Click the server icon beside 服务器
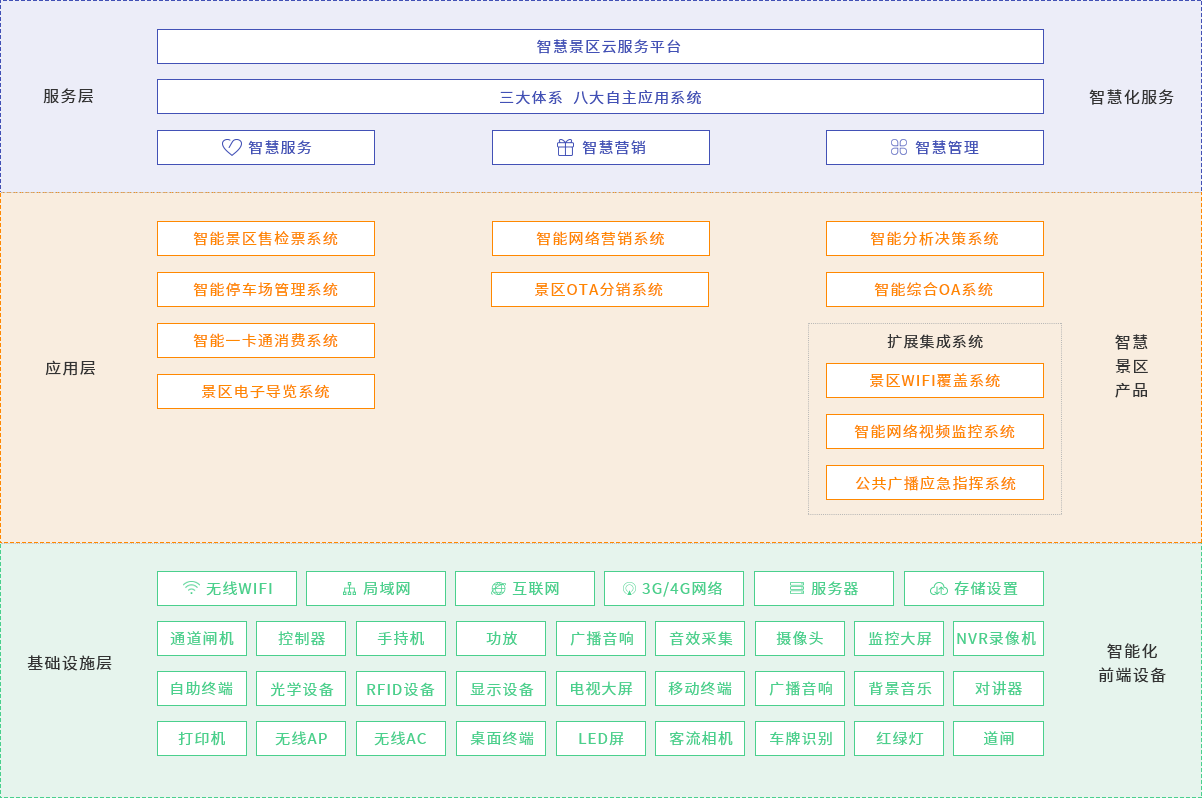 click(796, 588)
